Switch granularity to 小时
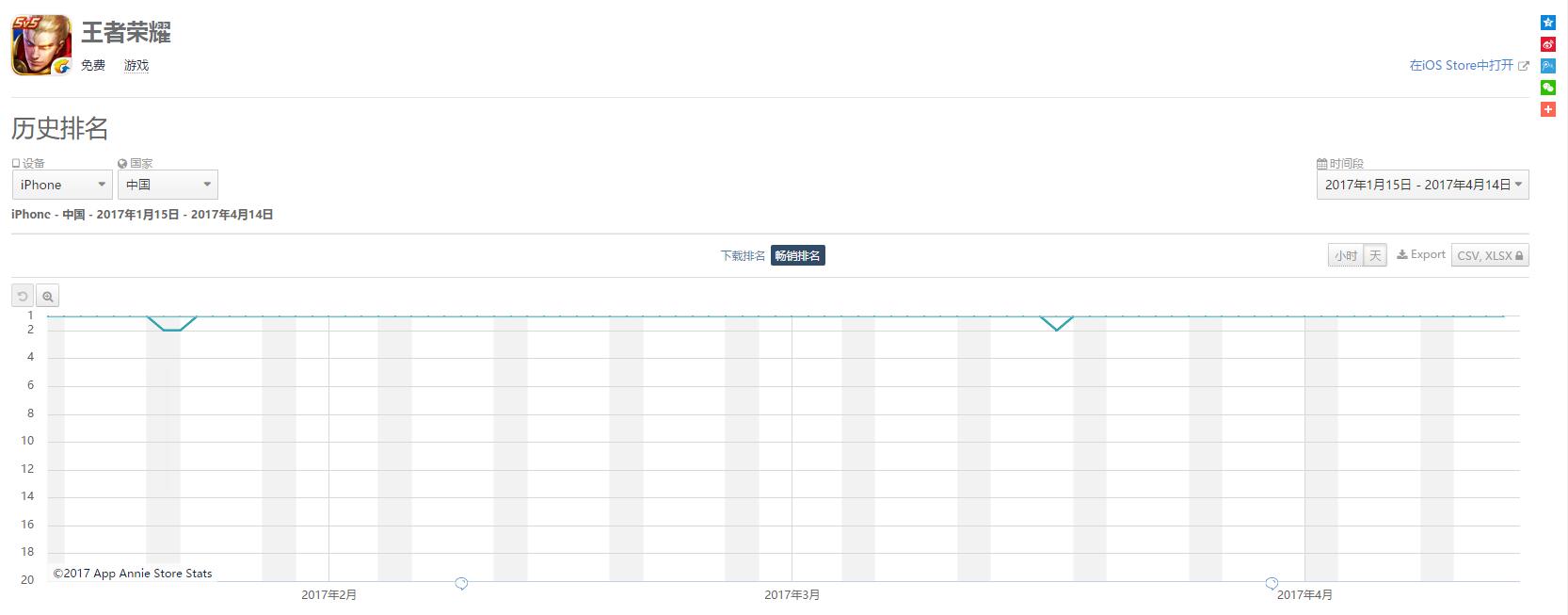 click(x=1346, y=255)
